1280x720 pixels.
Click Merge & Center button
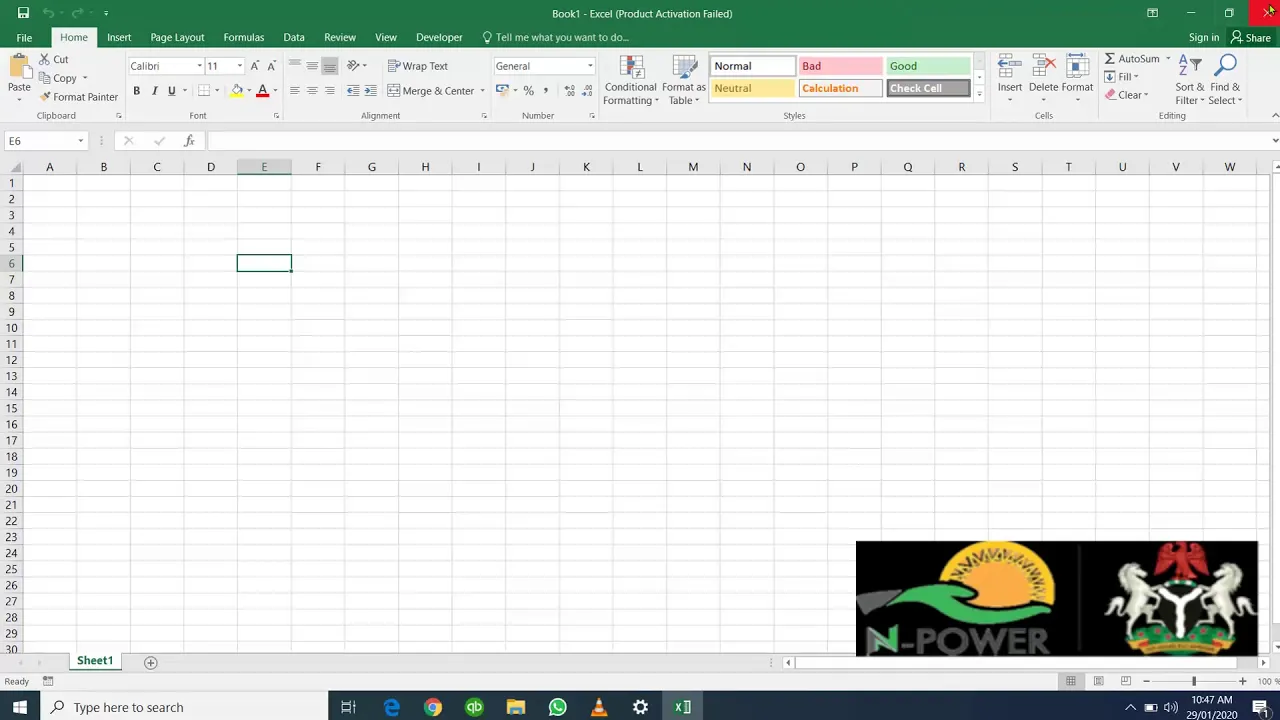(x=431, y=91)
